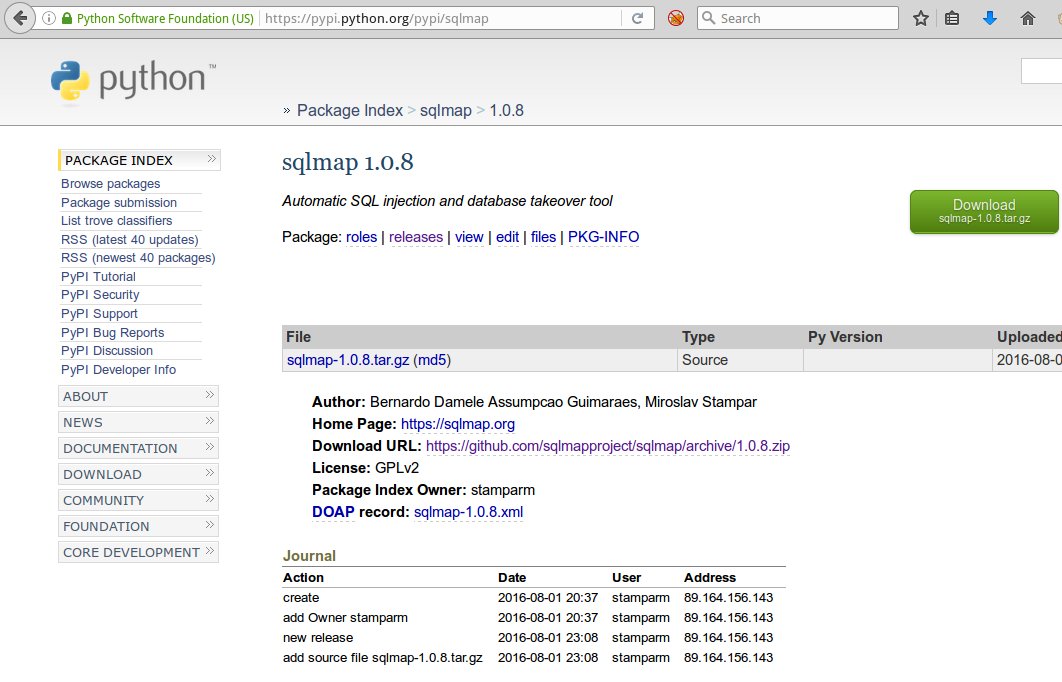
Task: Click the browser back arrow button
Action: tap(20, 18)
